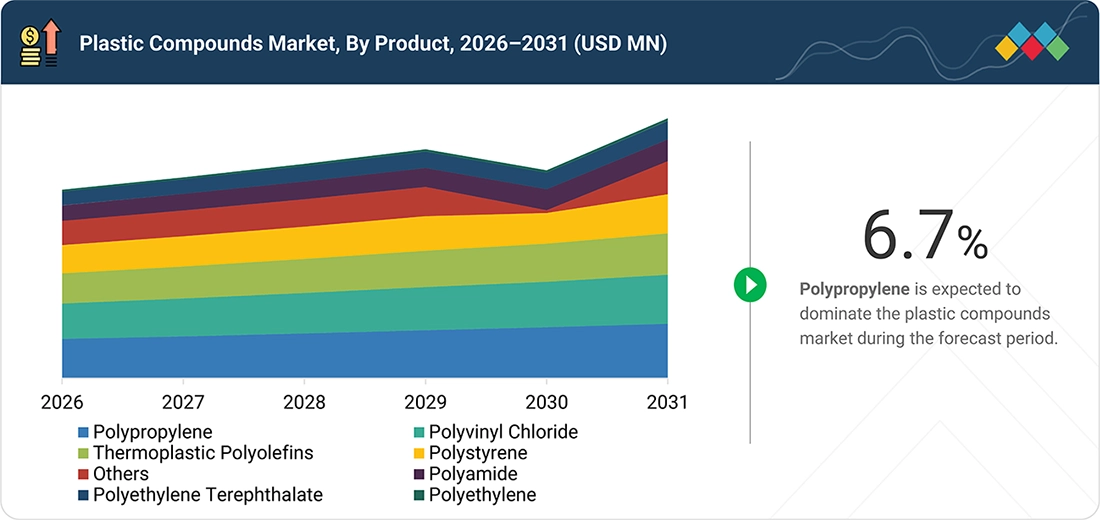This screenshot has width=1100, height=520.
Task: Select the Polyethylene Terephthalate legend swatch
Action: coord(83,495)
